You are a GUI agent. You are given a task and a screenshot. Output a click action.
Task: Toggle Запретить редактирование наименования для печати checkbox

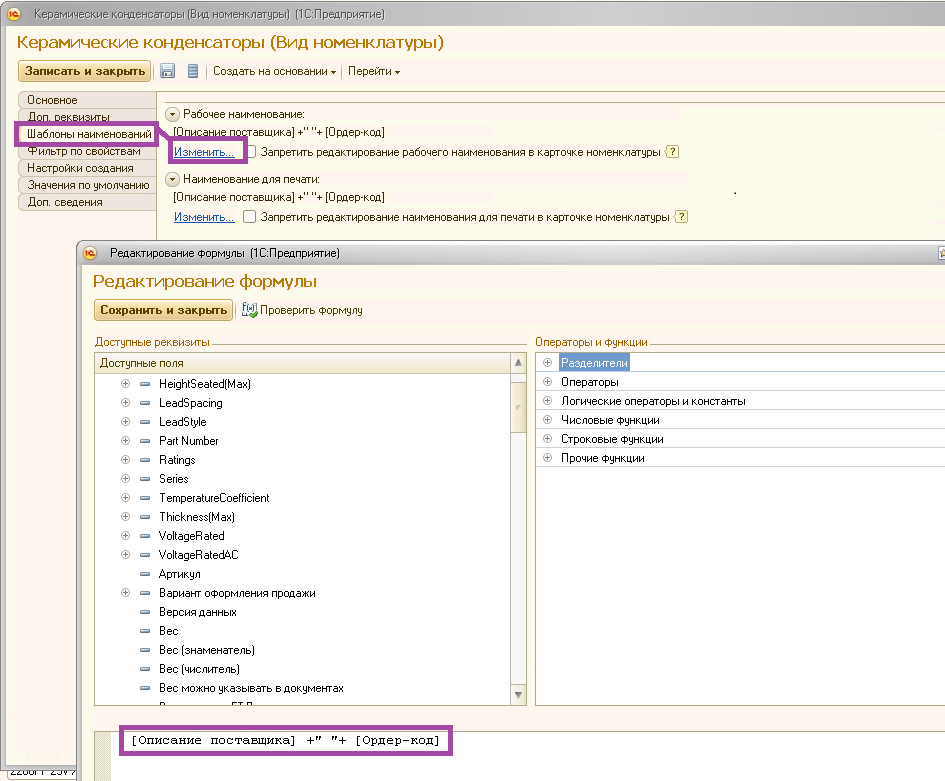pyautogui.click(x=249, y=217)
